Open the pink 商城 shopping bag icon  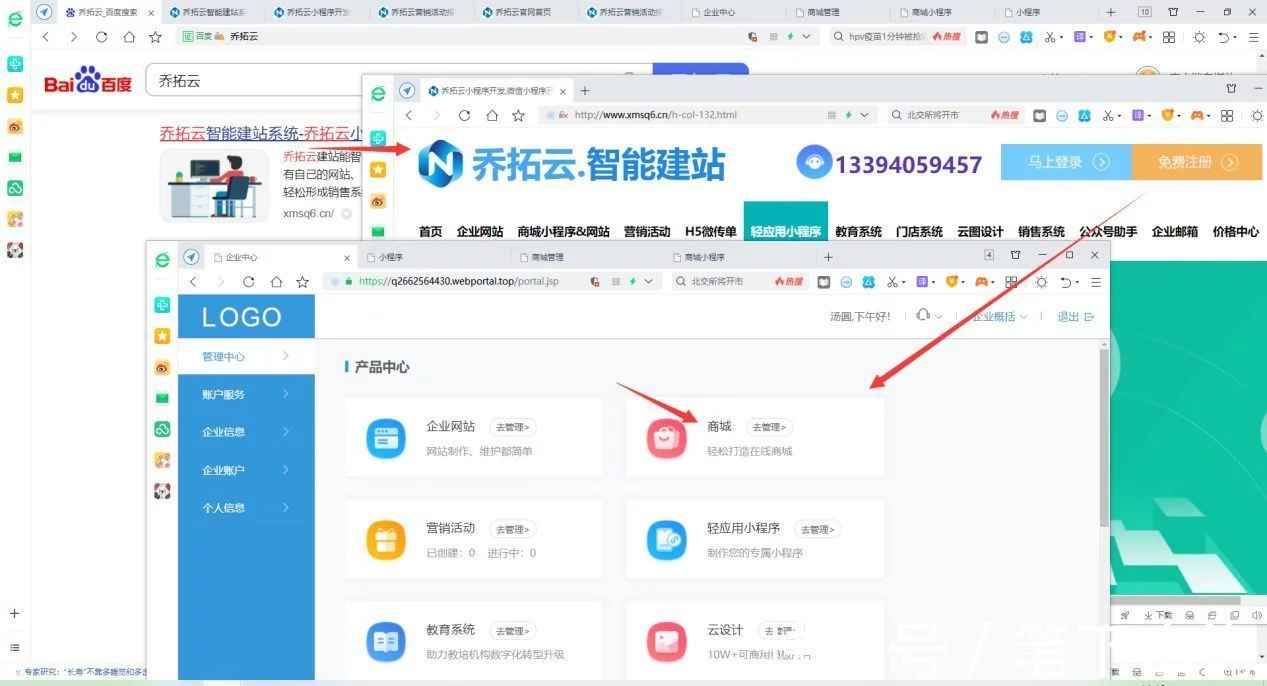666,438
